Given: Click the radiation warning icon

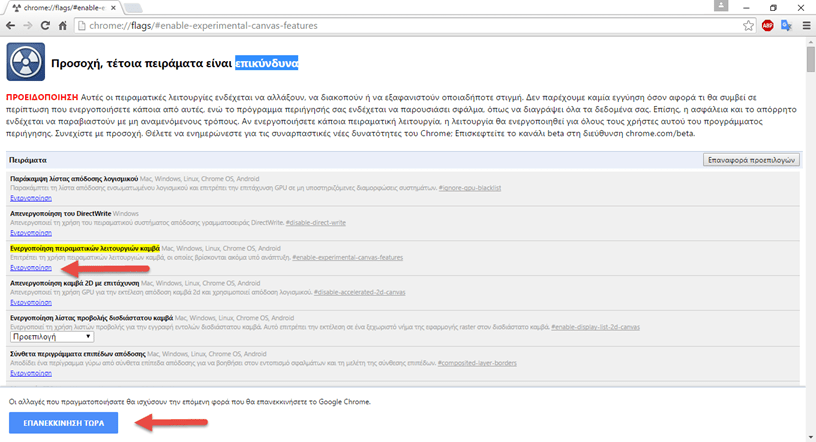Looking at the screenshot, I should [26, 62].
